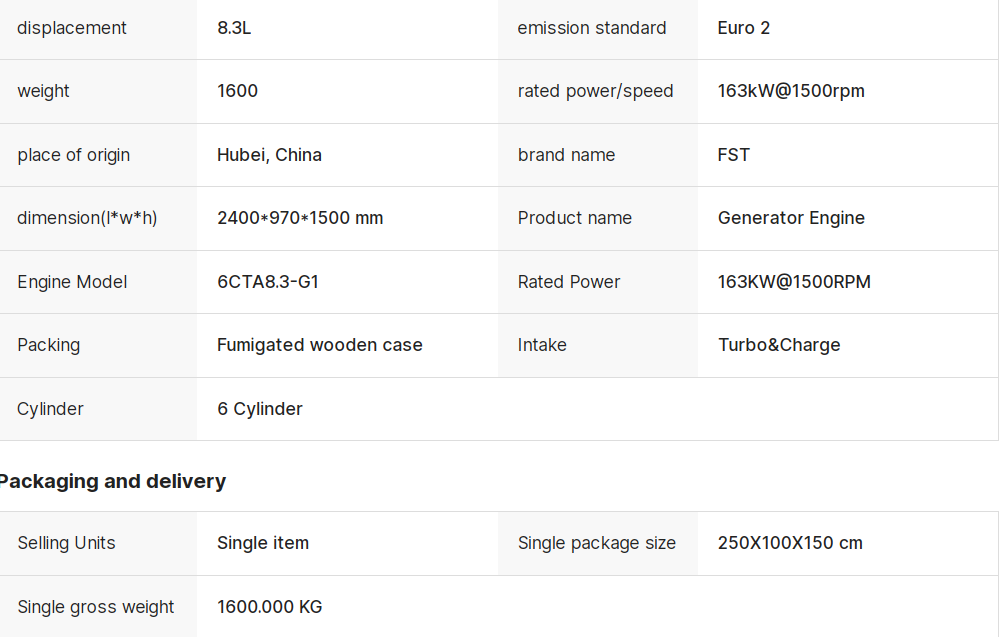The image size is (1000, 637).
Task: Select the Turbo&Charge intake value
Action: tap(779, 345)
